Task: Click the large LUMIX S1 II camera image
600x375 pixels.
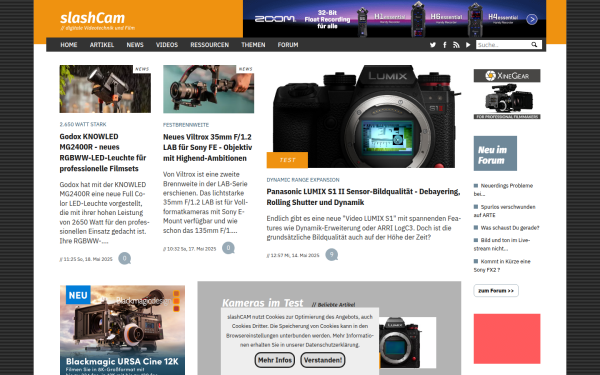Action: pos(364,116)
